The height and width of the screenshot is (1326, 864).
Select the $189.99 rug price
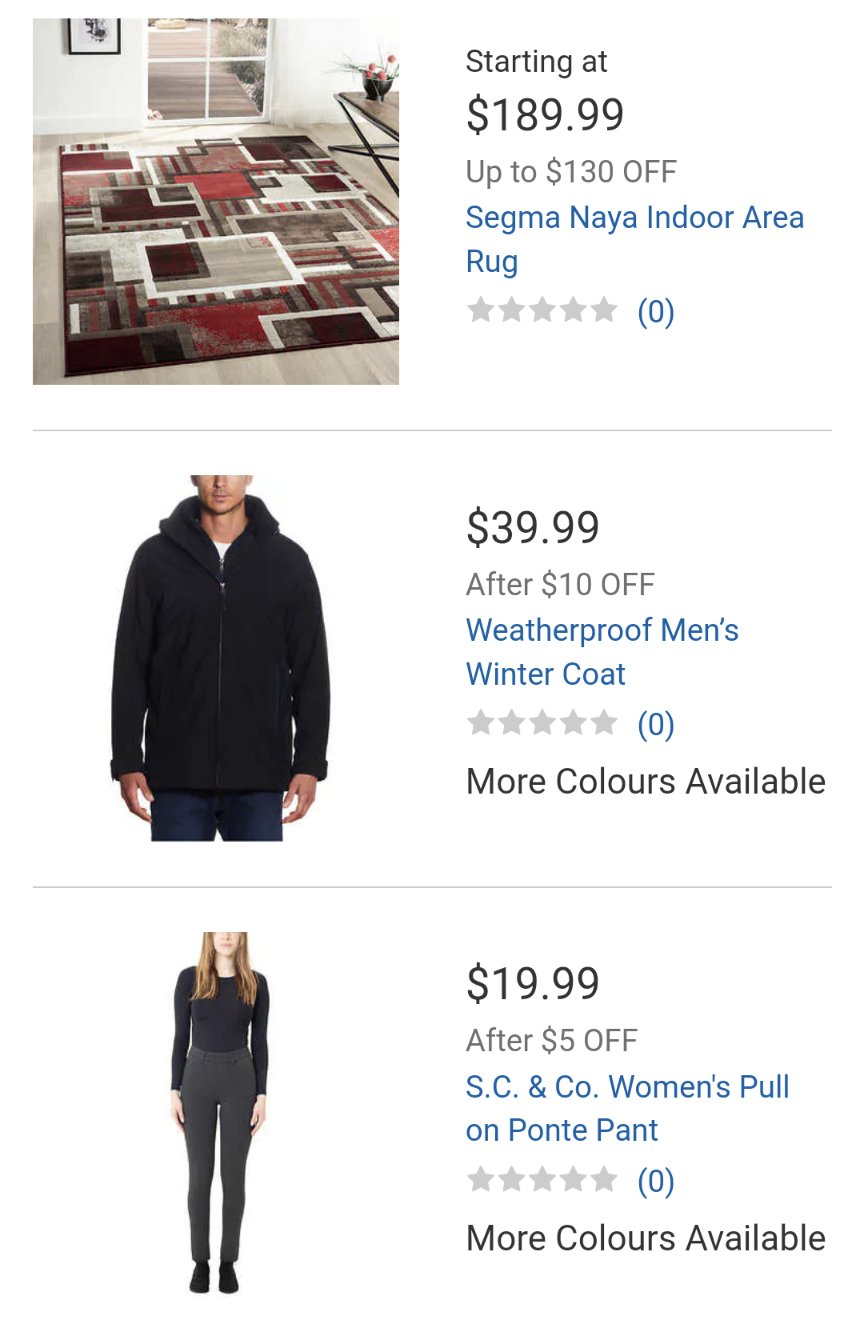click(x=545, y=115)
